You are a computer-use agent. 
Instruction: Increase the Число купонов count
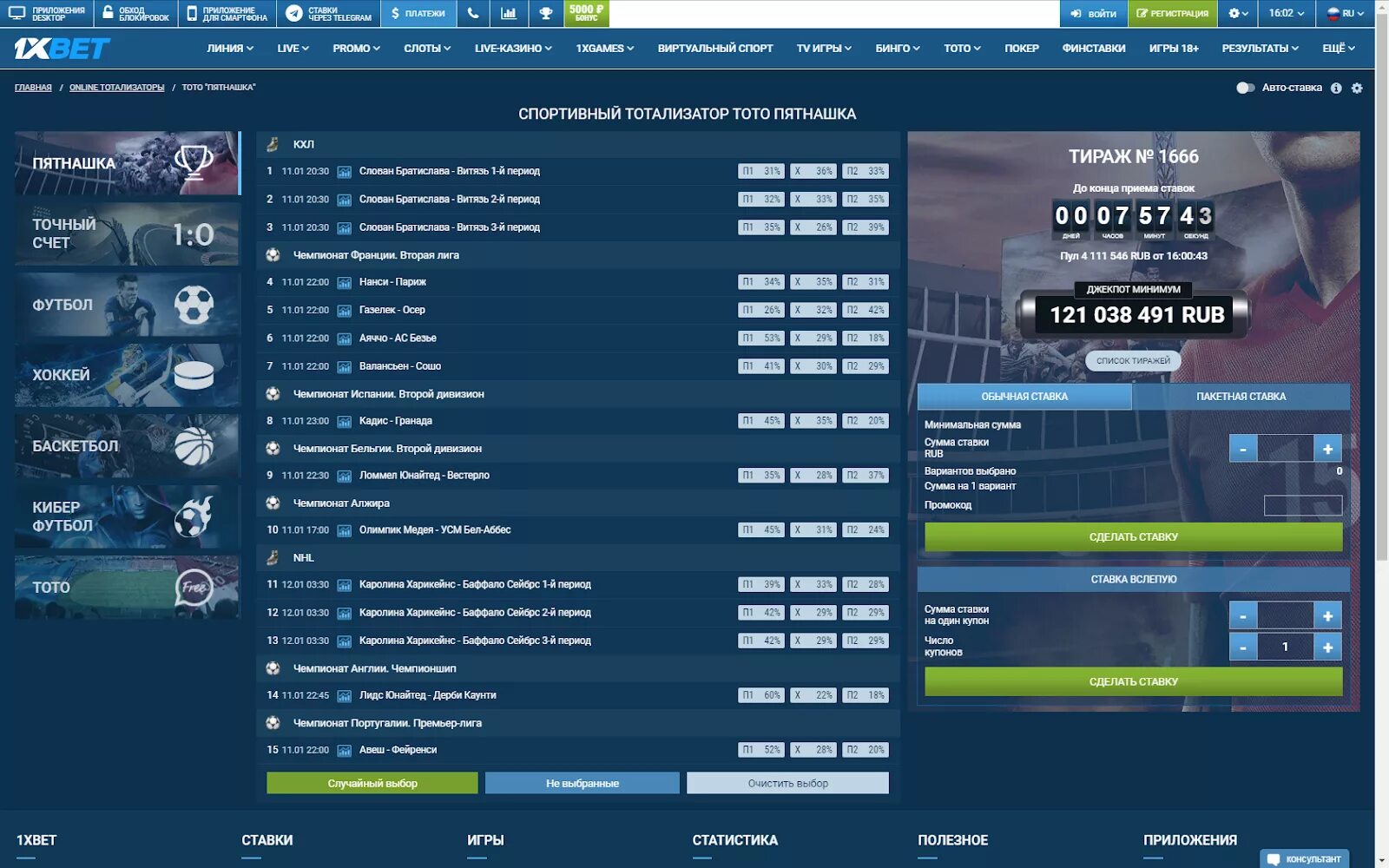pos(1327,647)
